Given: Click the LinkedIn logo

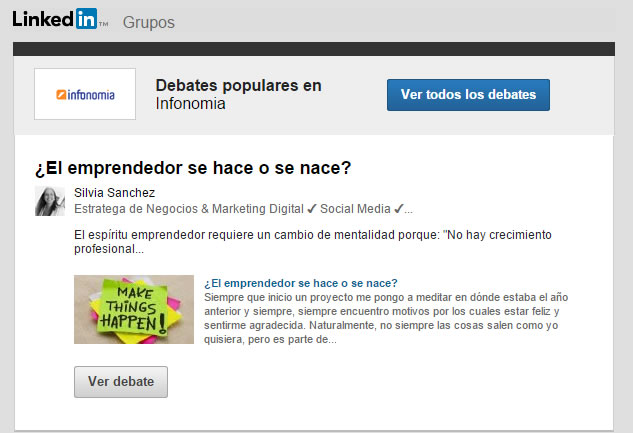Looking at the screenshot, I should (60, 19).
